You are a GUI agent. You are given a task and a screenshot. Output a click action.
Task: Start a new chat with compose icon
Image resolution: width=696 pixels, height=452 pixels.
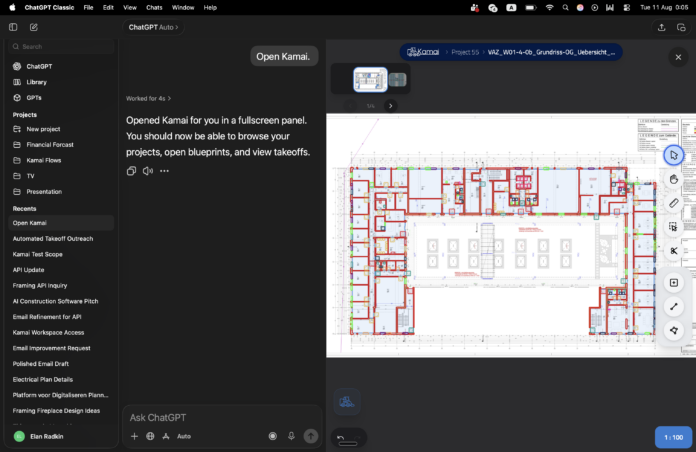tap(34, 27)
